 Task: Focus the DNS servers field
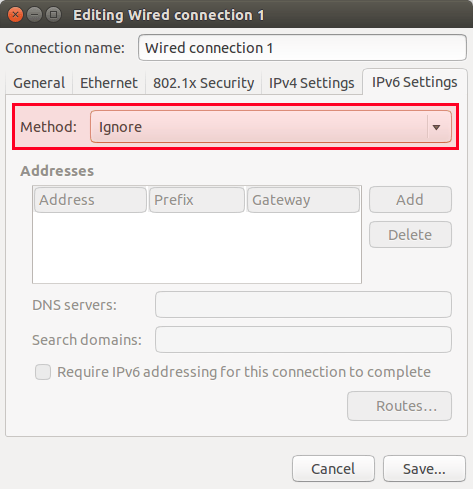point(303,305)
